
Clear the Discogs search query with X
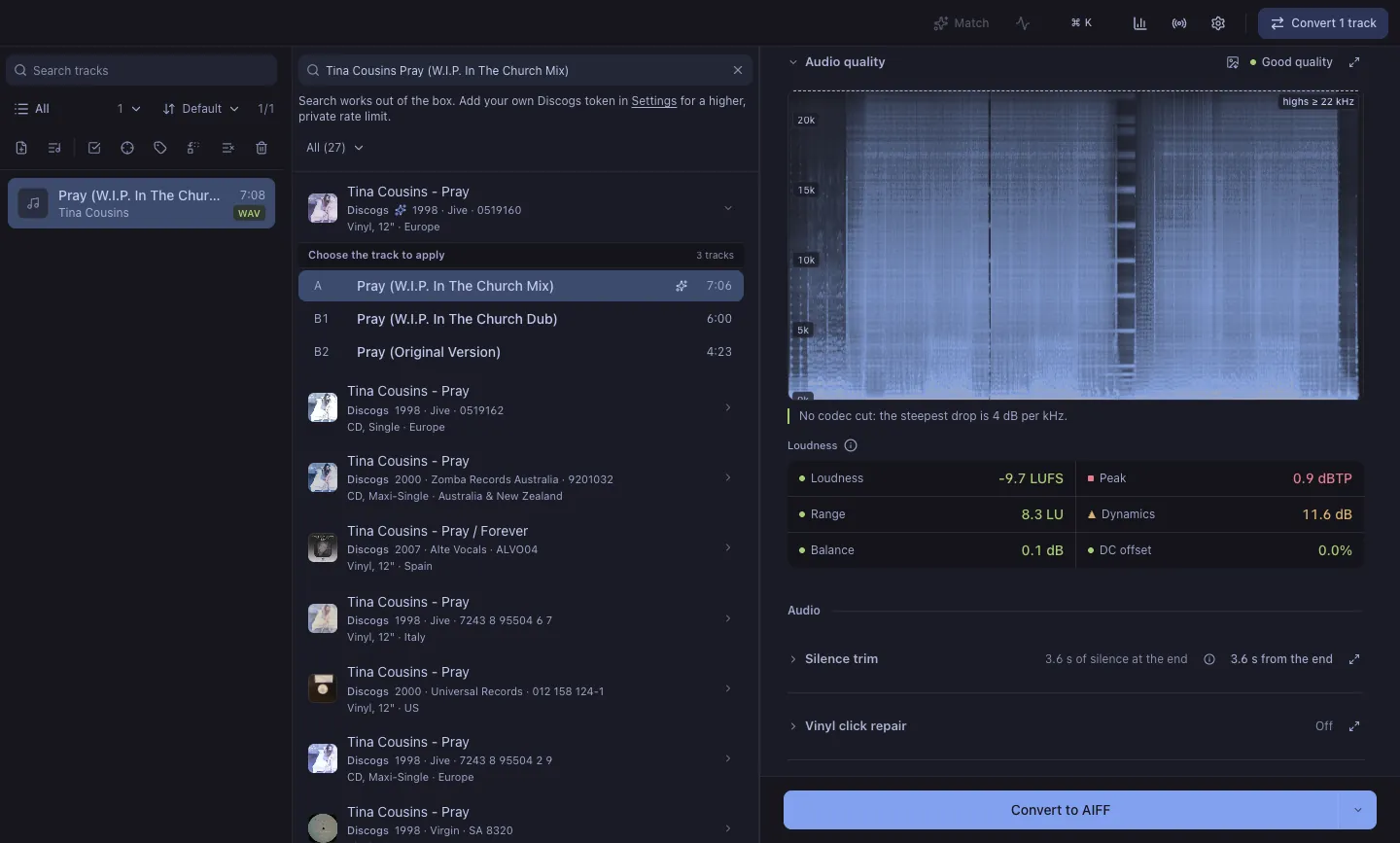tap(738, 70)
